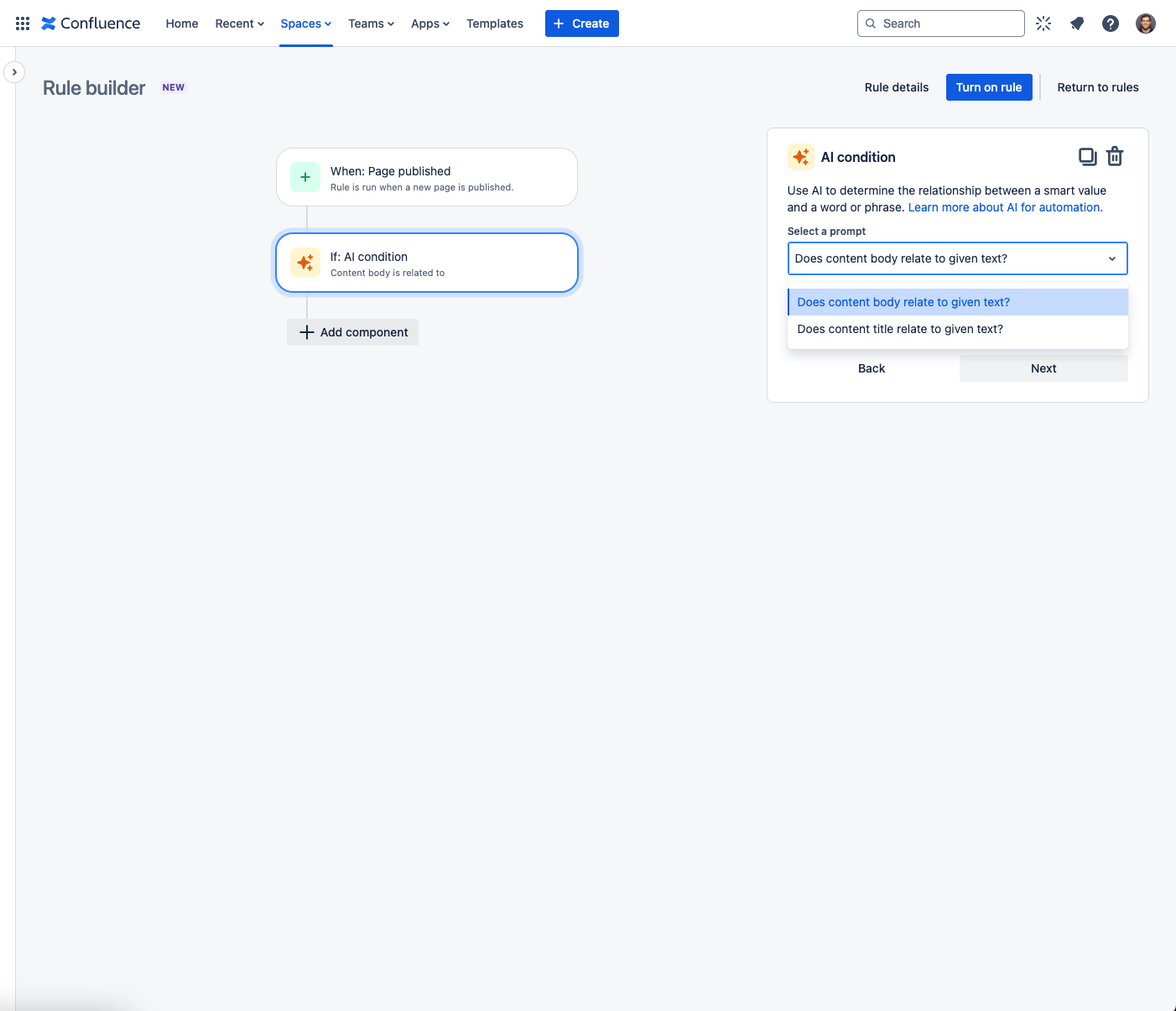Image resolution: width=1176 pixels, height=1011 pixels.
Task: Click Add component button
Action: [x=352, y=332]
